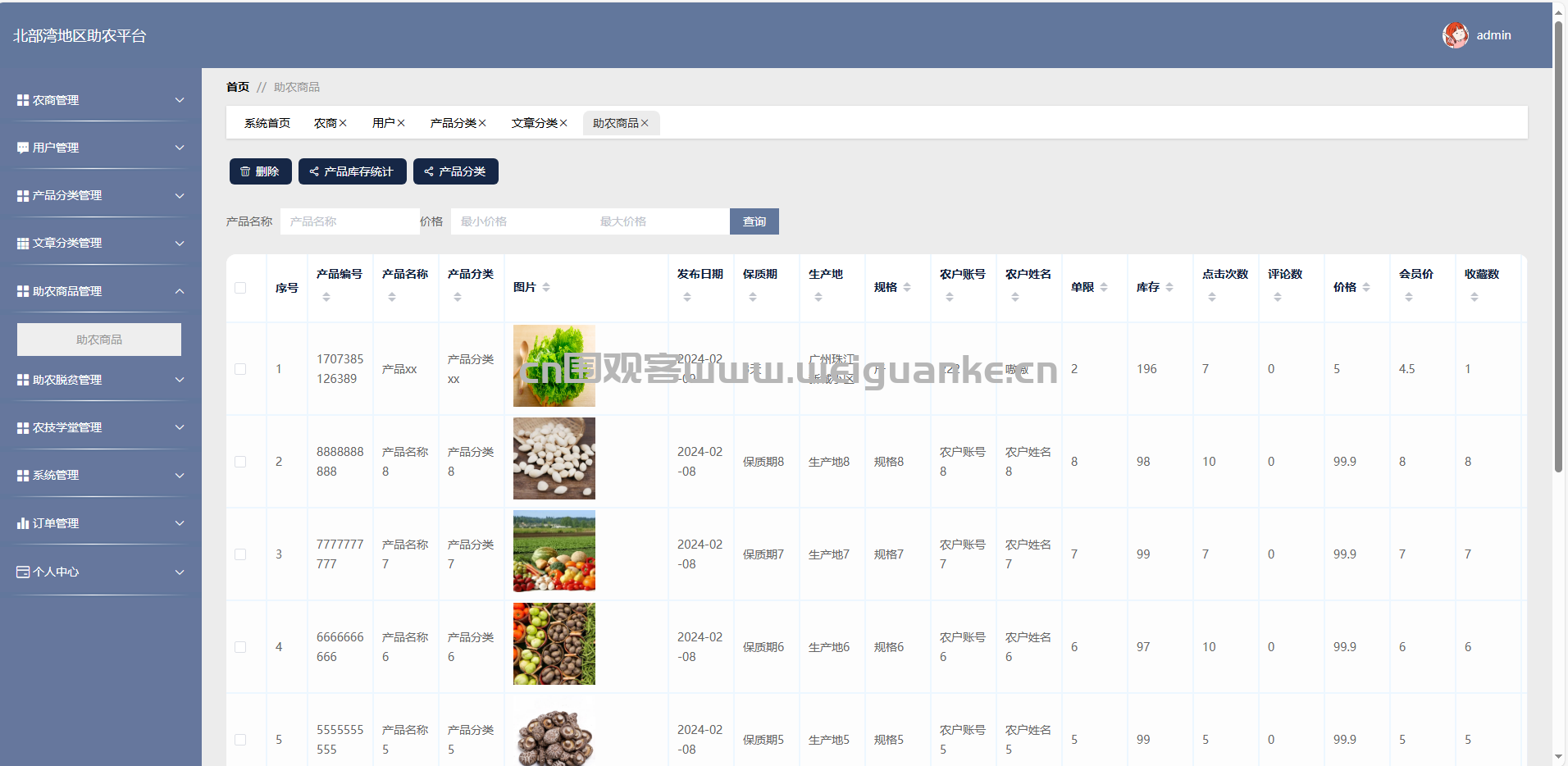Sort by 产品名称 column arrows
The image size is (1568, 766).
tap(392, 297)
